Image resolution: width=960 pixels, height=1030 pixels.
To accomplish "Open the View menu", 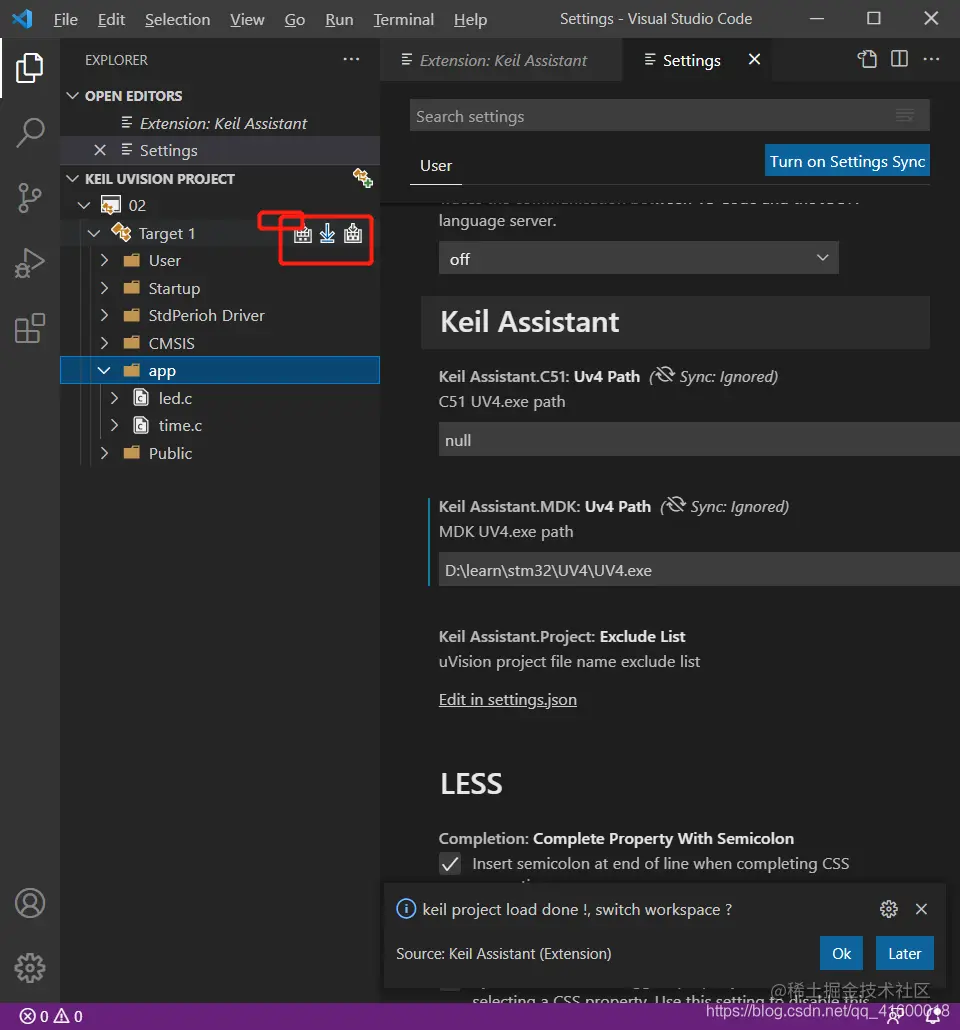I will (x=247, y=20).
